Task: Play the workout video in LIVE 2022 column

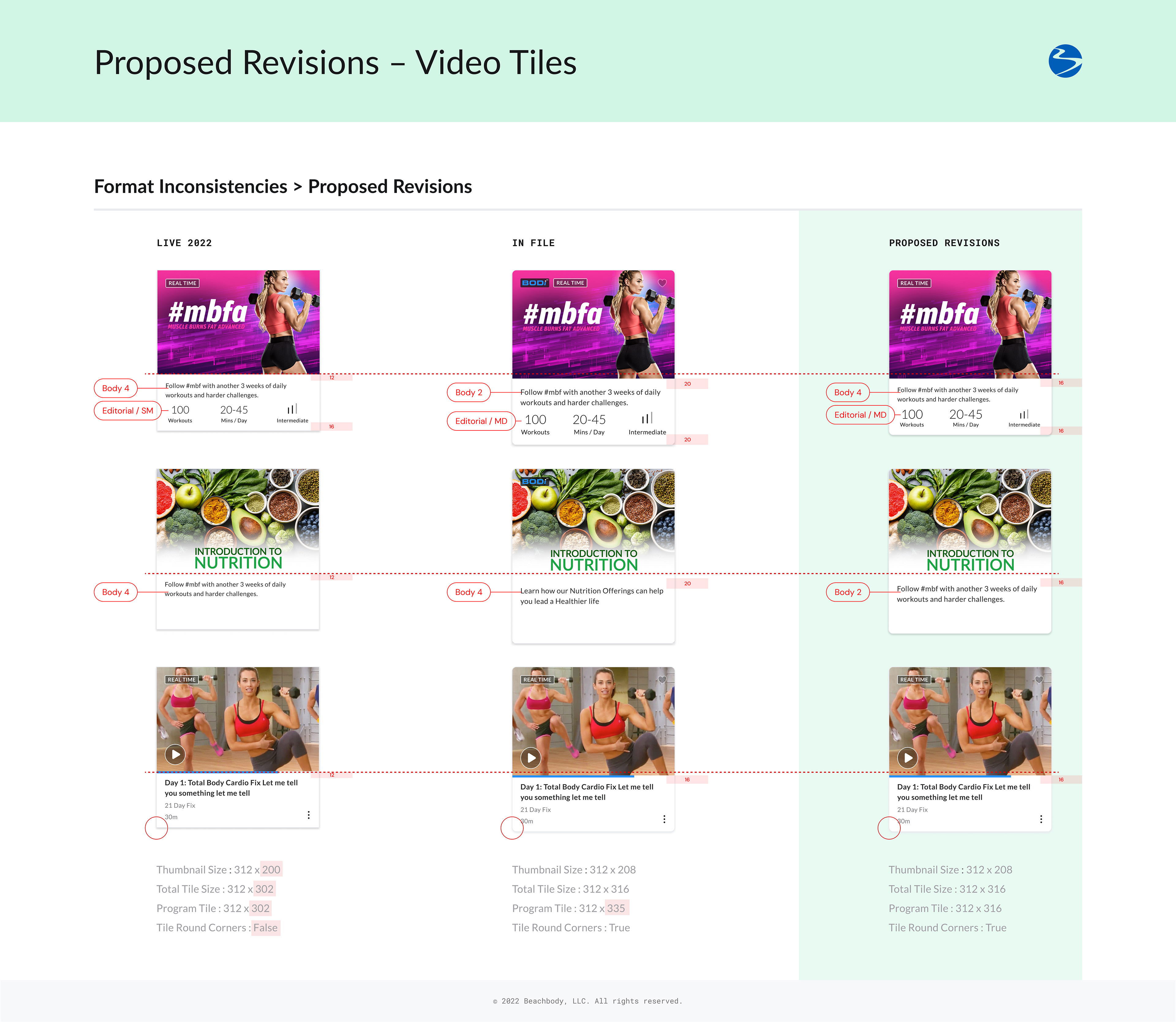Action: (175, 754)
